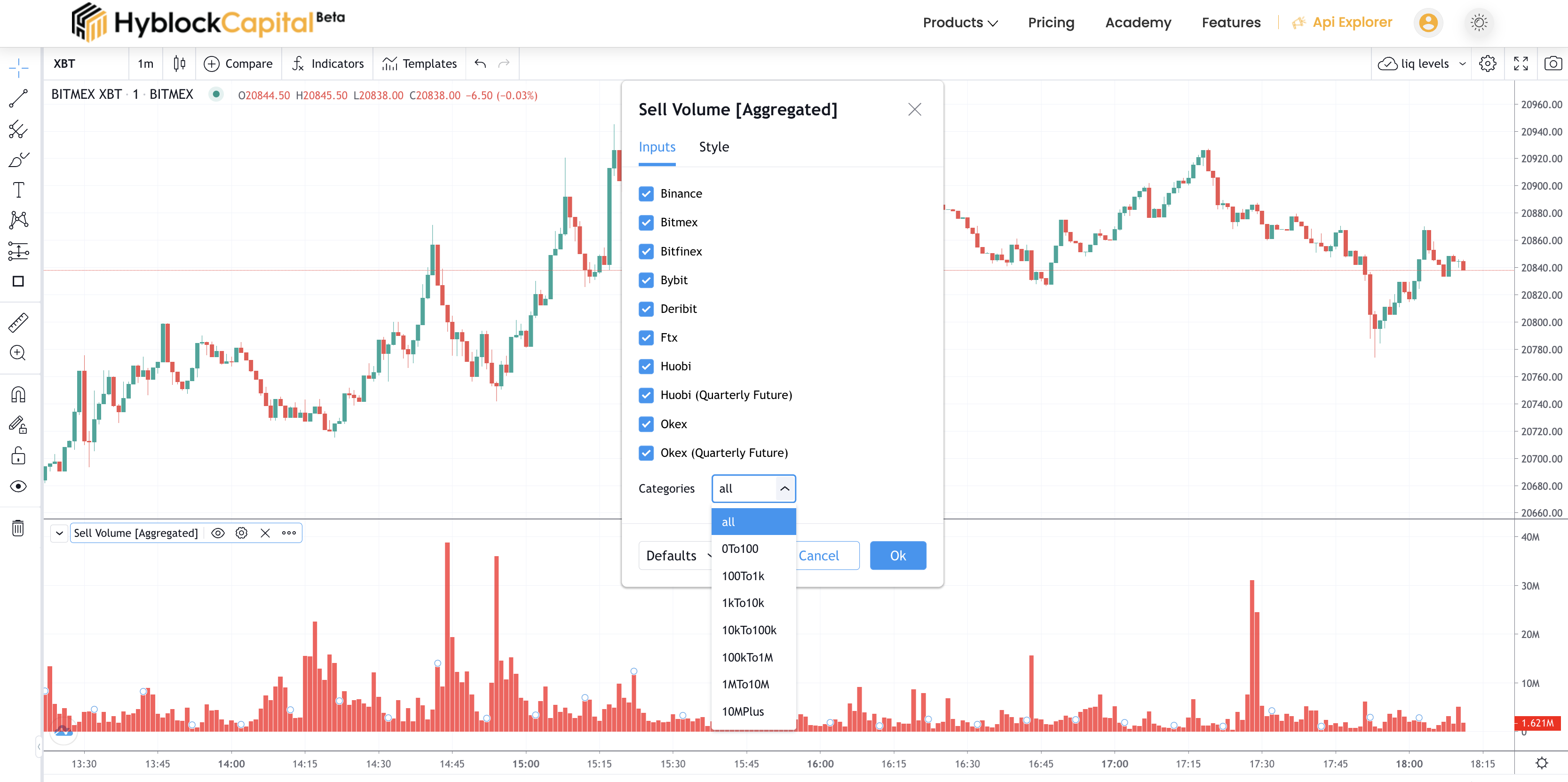
Task: Open indicator settings gear in legend
Action: (x=242, y=533)
